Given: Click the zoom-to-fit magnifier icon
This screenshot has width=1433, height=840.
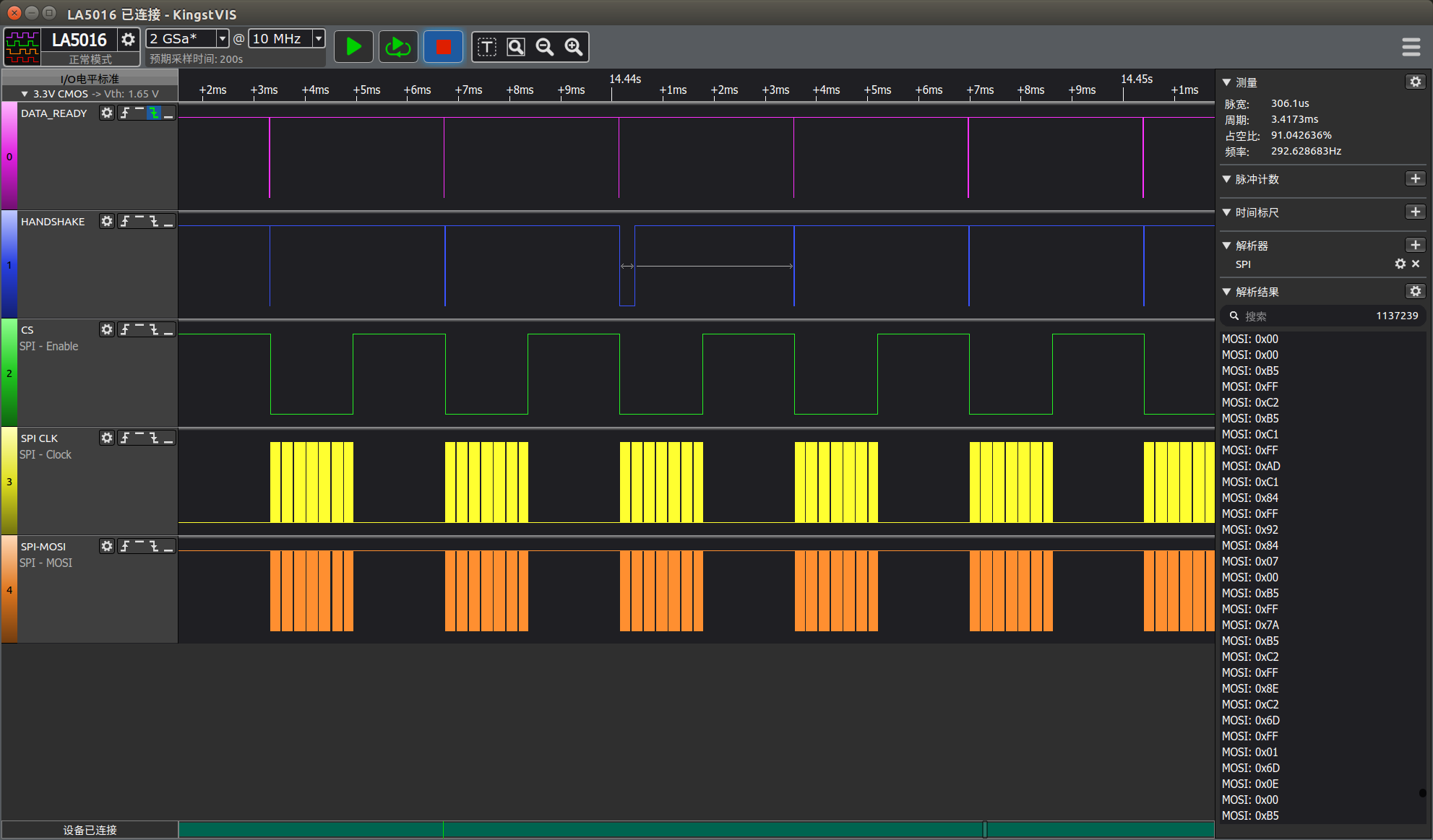Looking at the screenshot, I should tap(516, 47).
